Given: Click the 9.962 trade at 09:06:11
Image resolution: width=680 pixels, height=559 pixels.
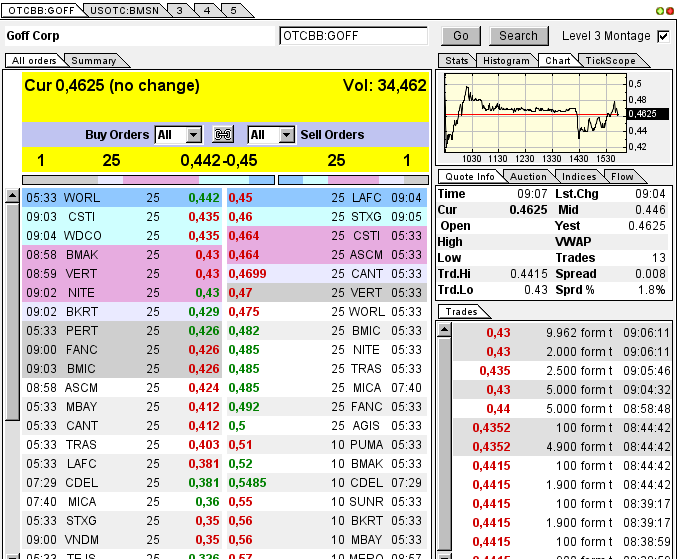Looking at the screenshot, I should pyautogui.click(x=562, y=333).
